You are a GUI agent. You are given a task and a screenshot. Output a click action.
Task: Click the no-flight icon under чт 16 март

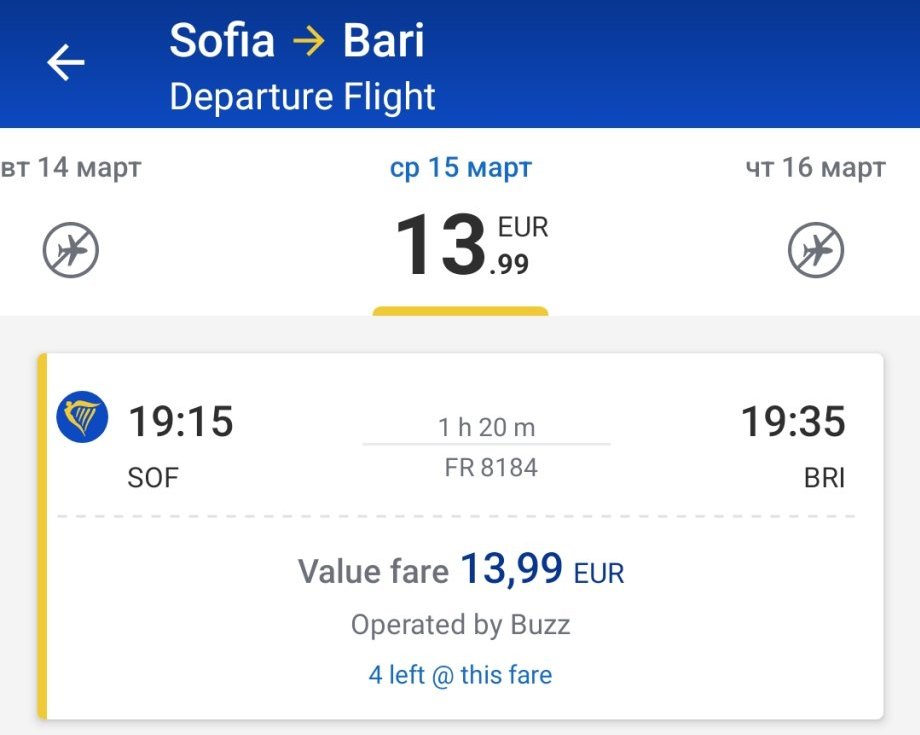(x=815, y=250)
